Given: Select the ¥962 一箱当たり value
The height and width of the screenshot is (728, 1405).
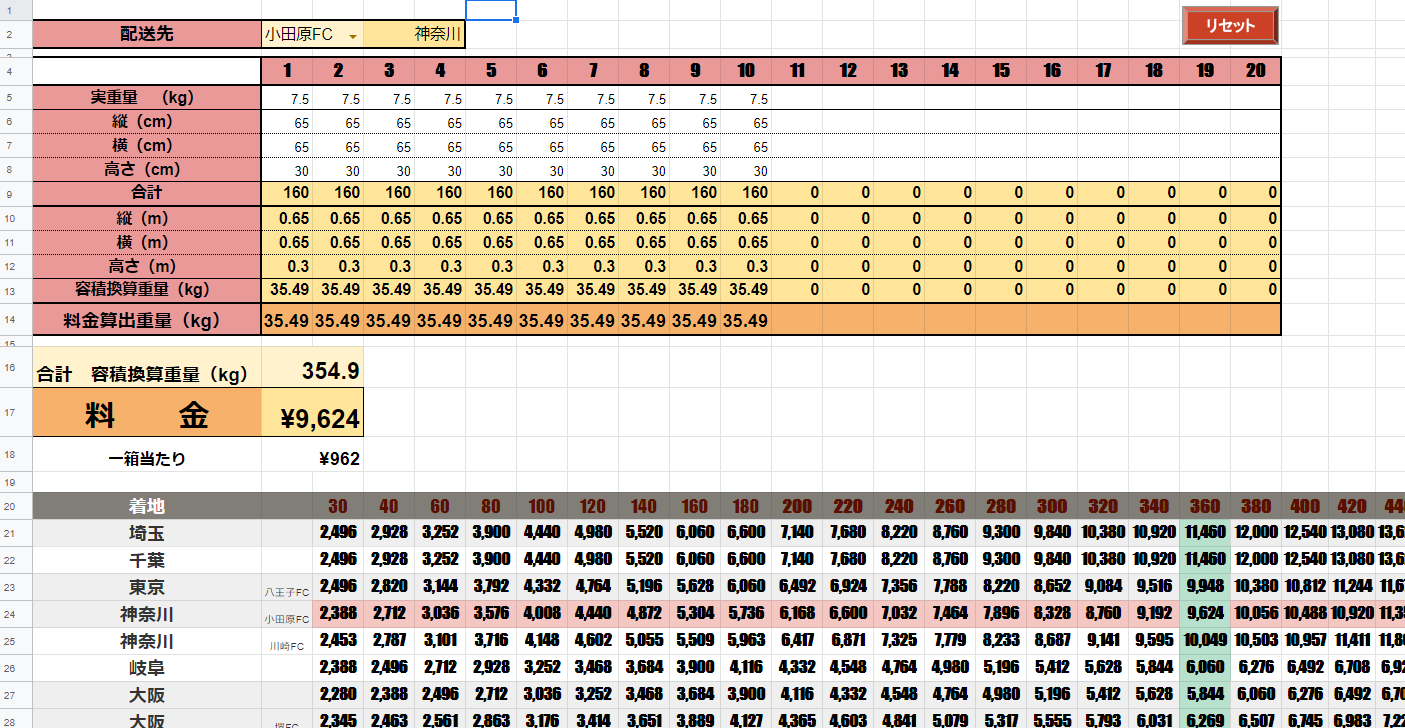Looking at the screenshot, I should coord(312,460).
